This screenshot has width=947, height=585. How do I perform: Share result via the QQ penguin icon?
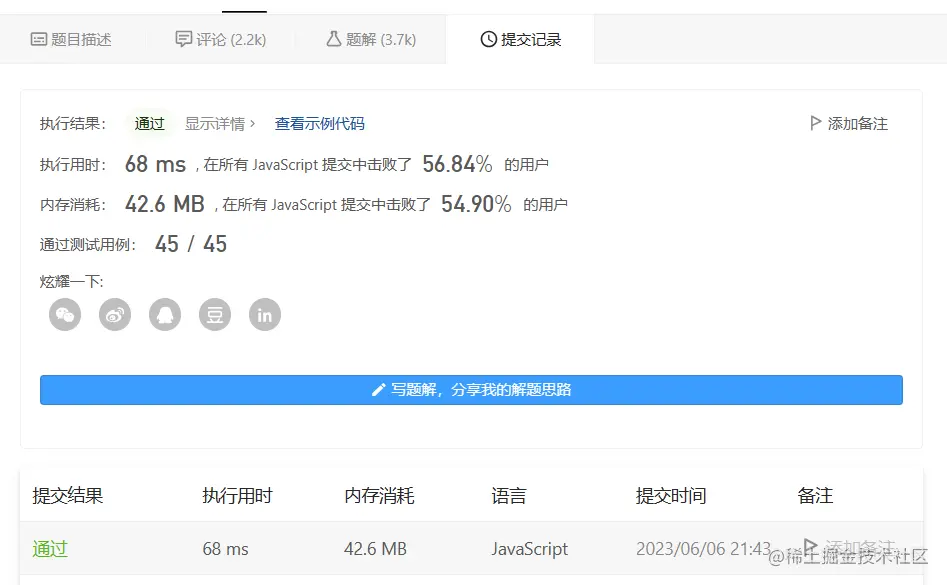pyautogui.click(x=165, y=315)
